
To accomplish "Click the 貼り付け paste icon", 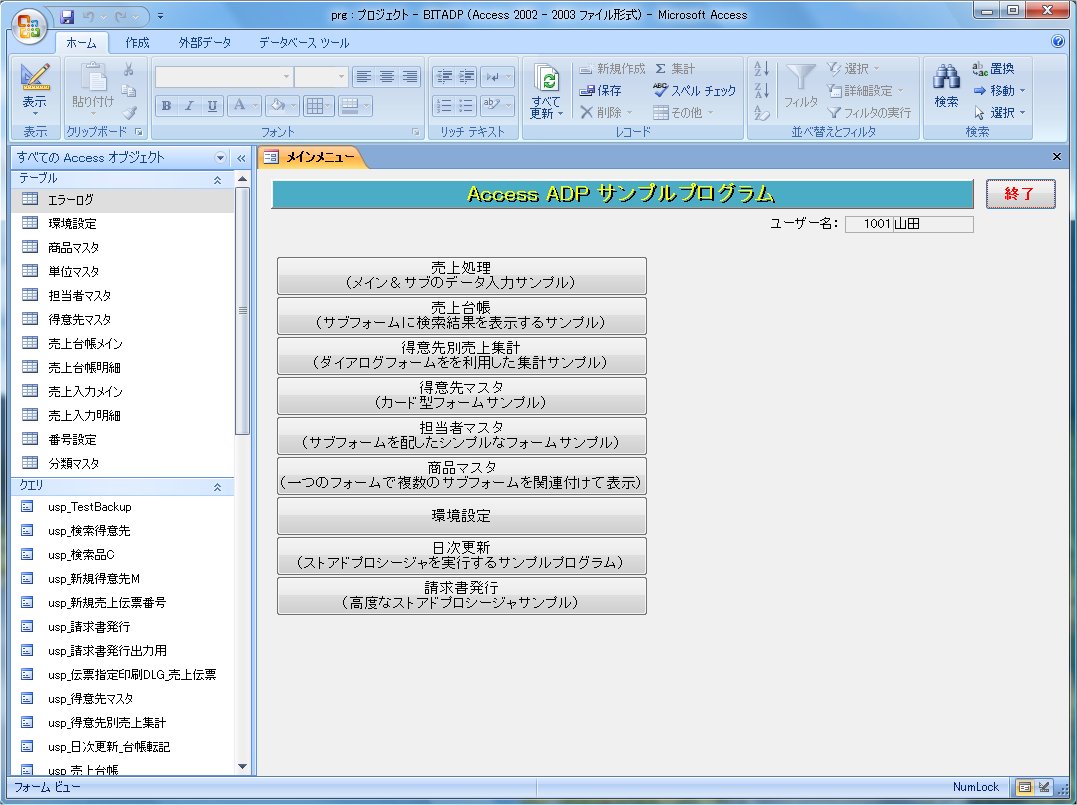I will pyautogui.click(x=93, y=77).
